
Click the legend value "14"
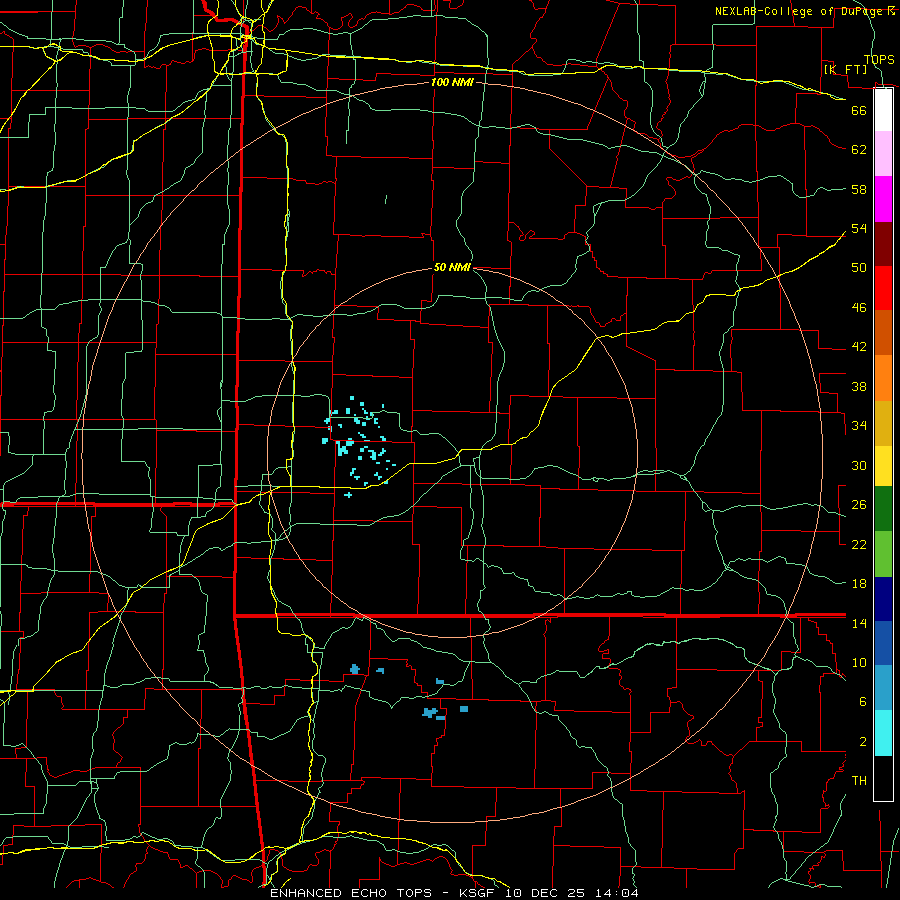[859, 623]
